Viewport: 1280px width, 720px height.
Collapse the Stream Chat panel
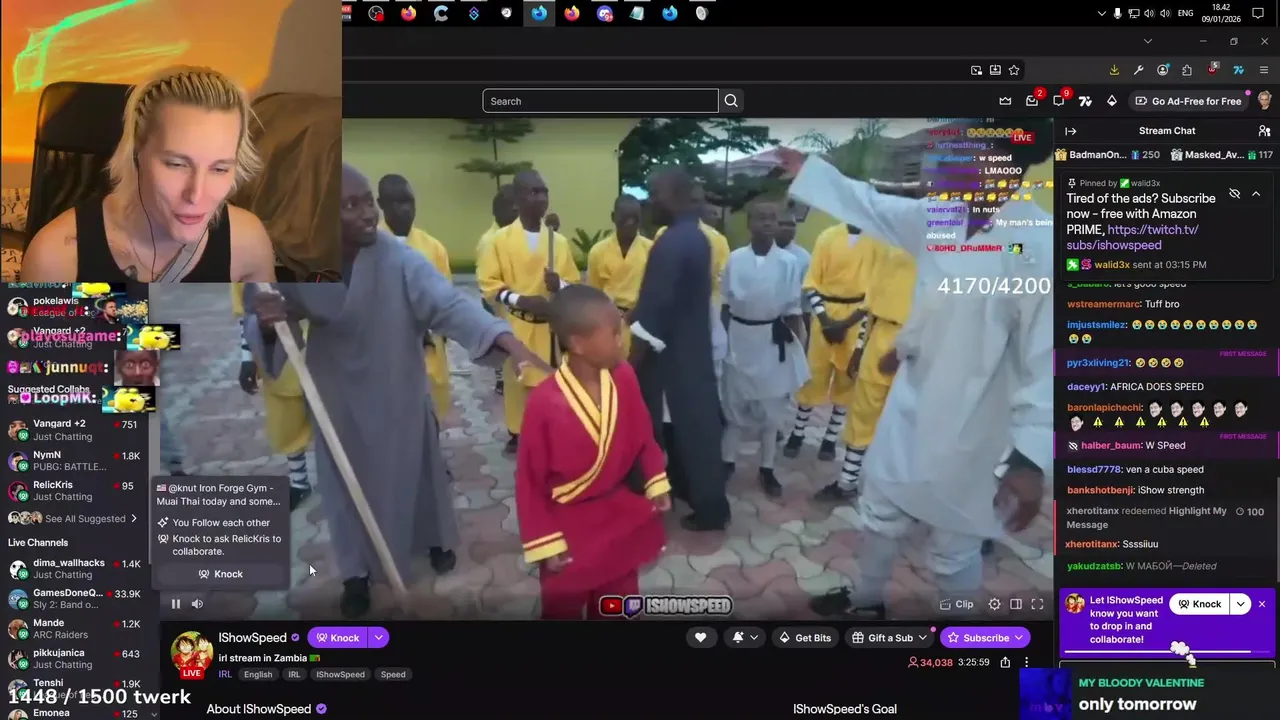tap(1071, 131)
